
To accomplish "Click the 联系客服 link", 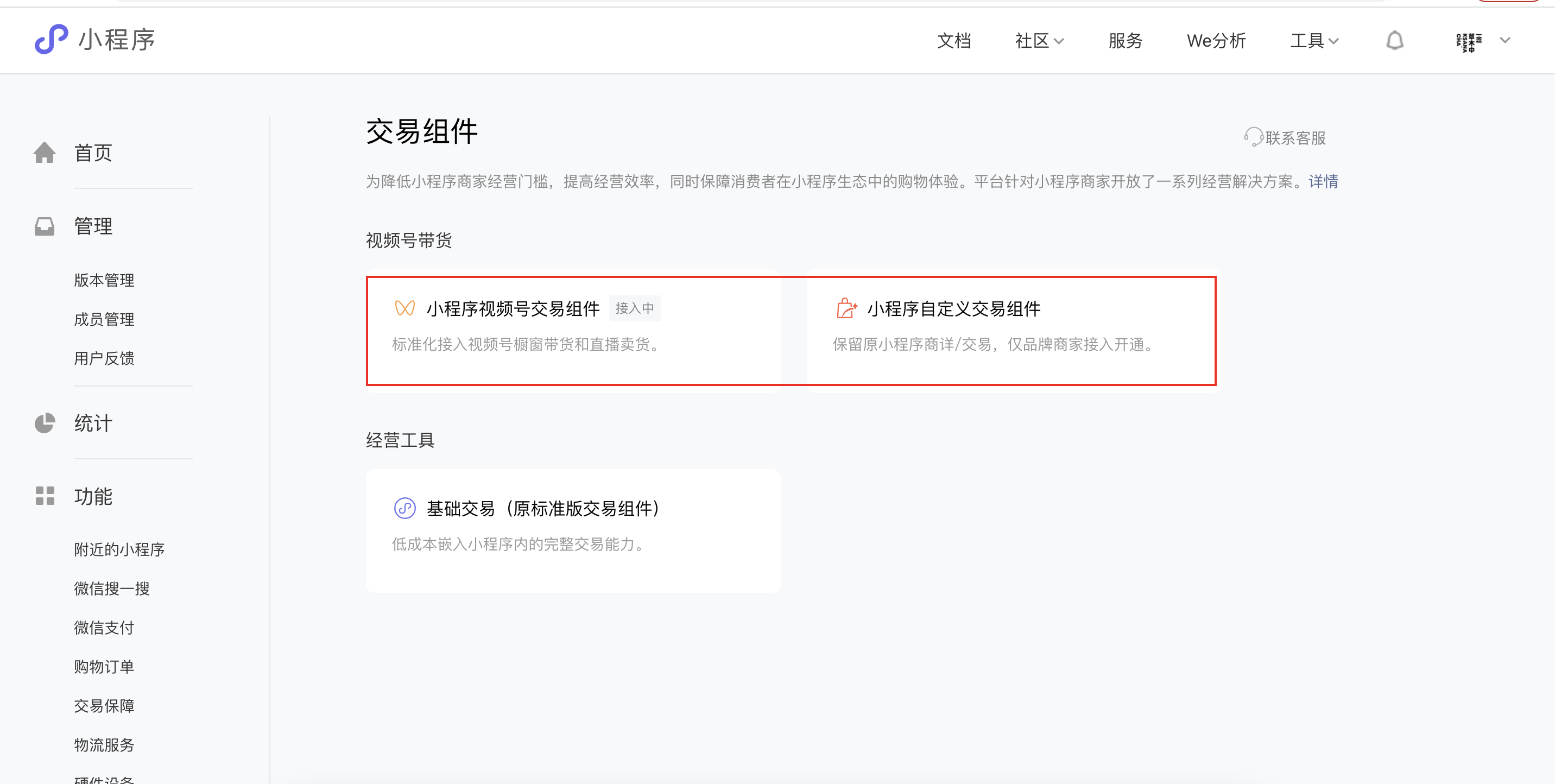I will pyautogui.click(x=1295, y=137).
